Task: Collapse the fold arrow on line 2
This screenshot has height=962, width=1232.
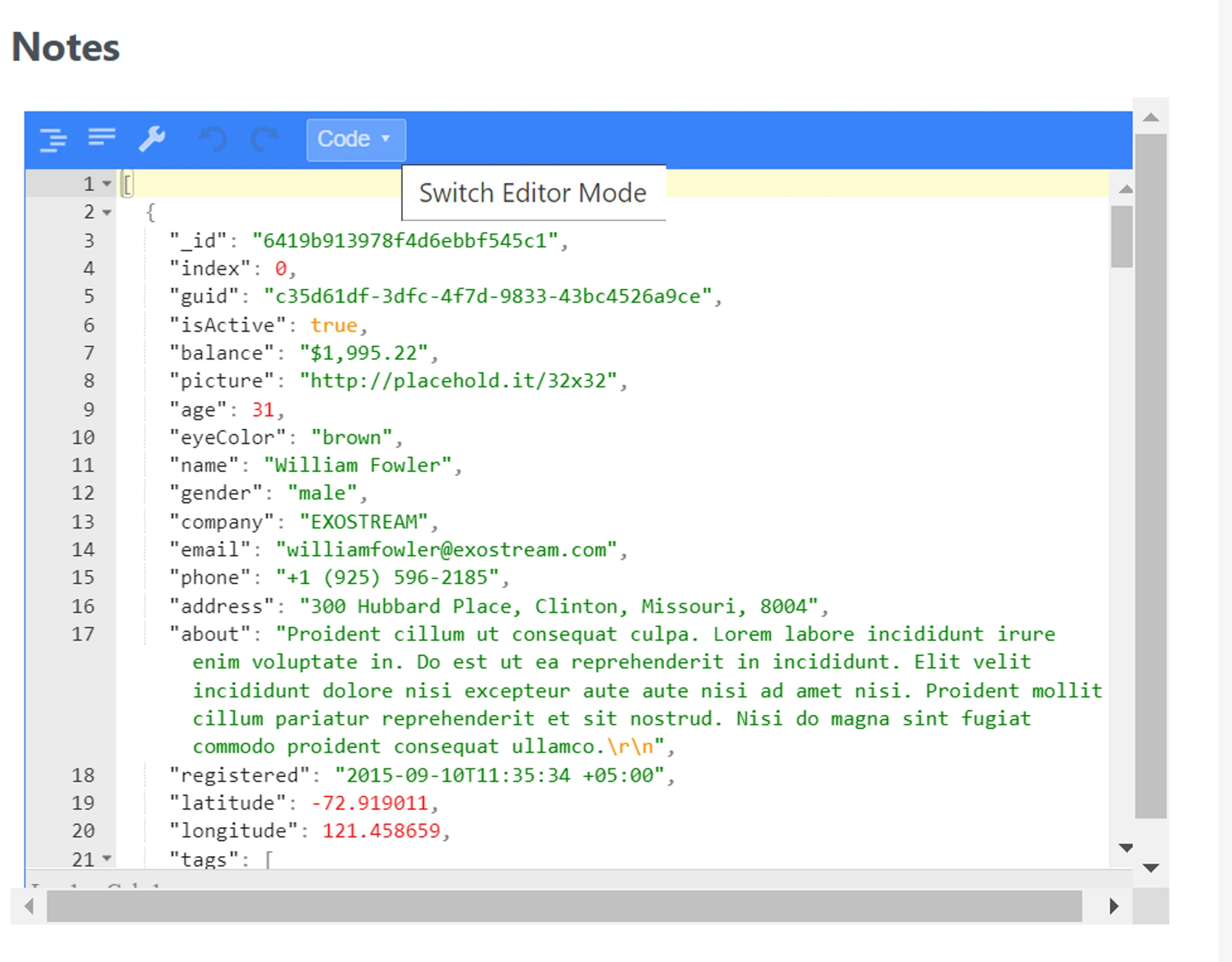Action: click(x=107, y=212)
